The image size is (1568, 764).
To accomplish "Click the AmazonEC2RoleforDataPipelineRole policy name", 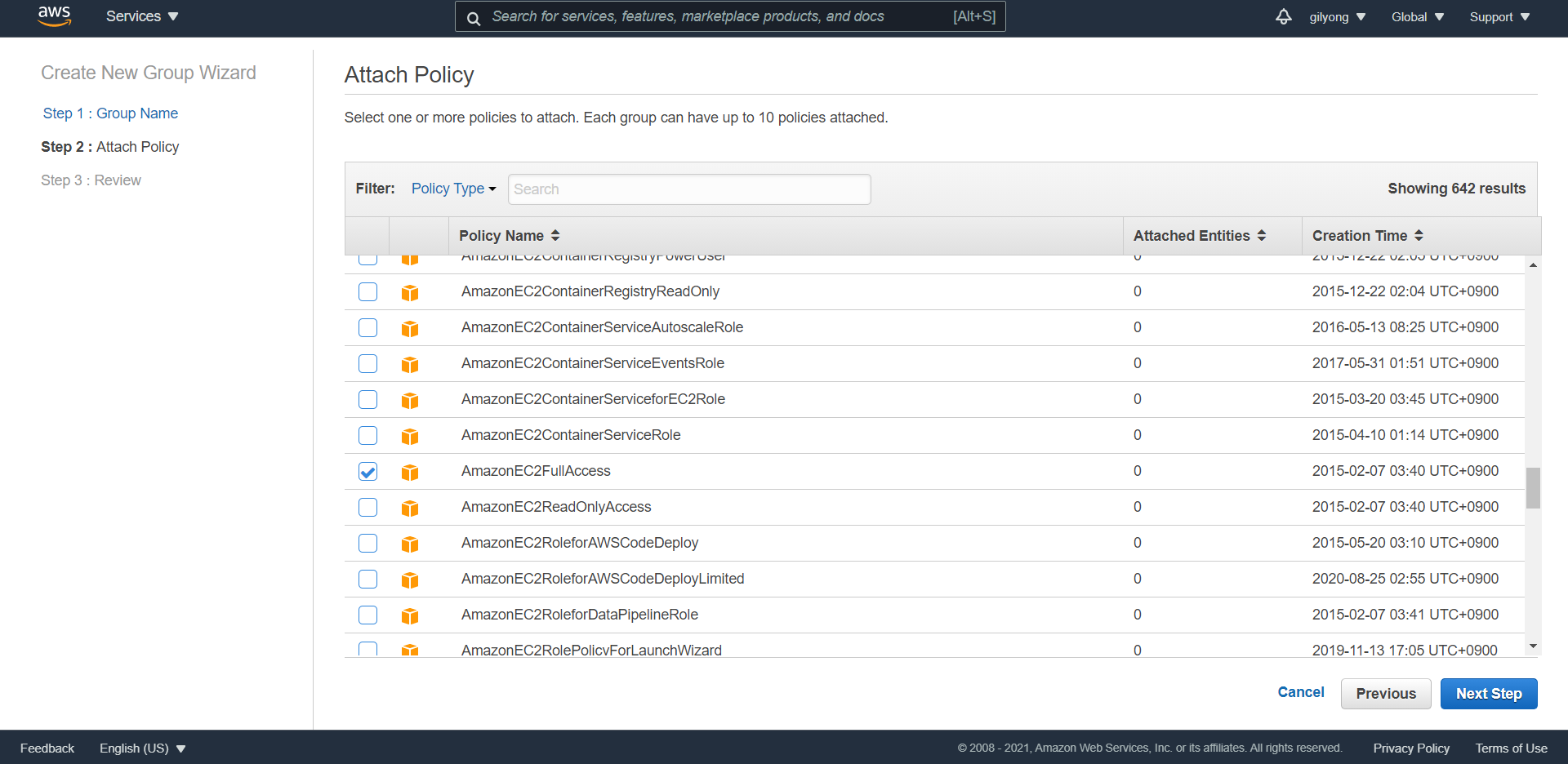I will (580, 615).
